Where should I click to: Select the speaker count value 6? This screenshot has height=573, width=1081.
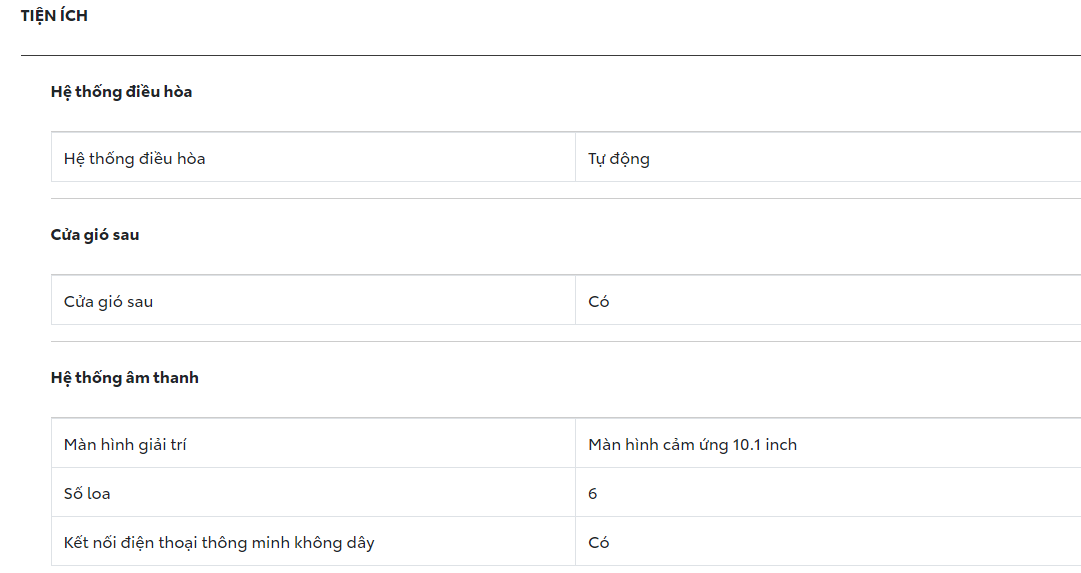[593, 494]
